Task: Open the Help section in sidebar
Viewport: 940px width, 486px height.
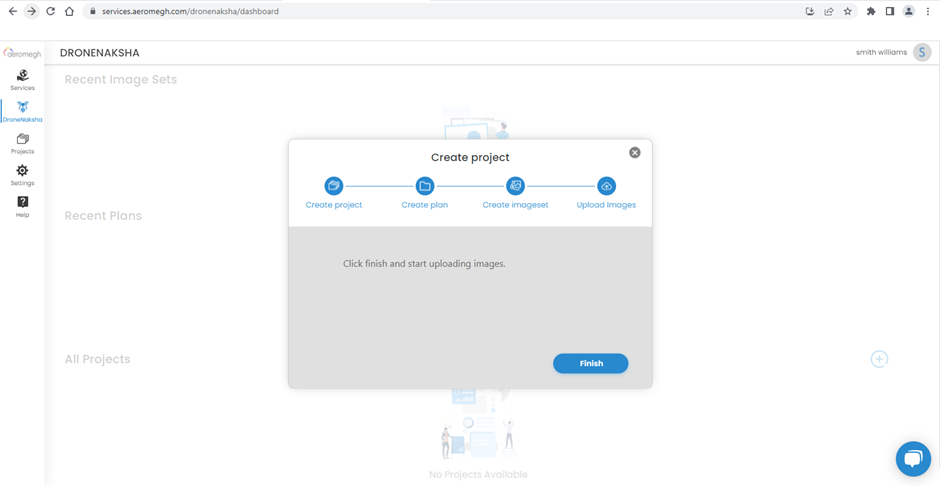Action: coord(22,206)
